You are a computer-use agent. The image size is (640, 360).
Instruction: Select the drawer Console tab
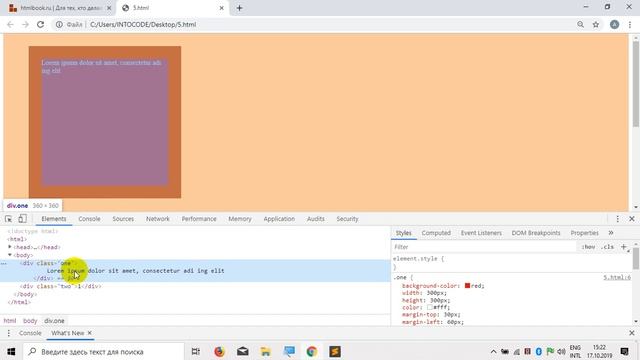click(30, 333)
